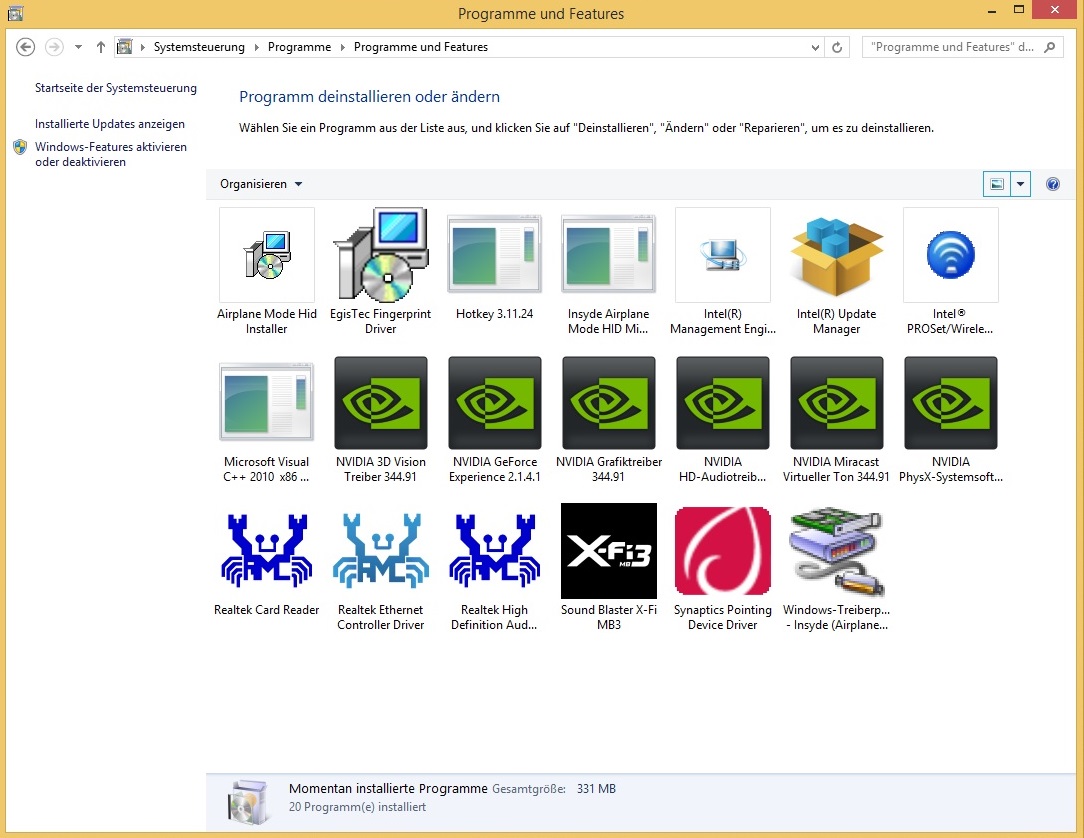Select Synaptics Pointing Device Driver icon

722,551
